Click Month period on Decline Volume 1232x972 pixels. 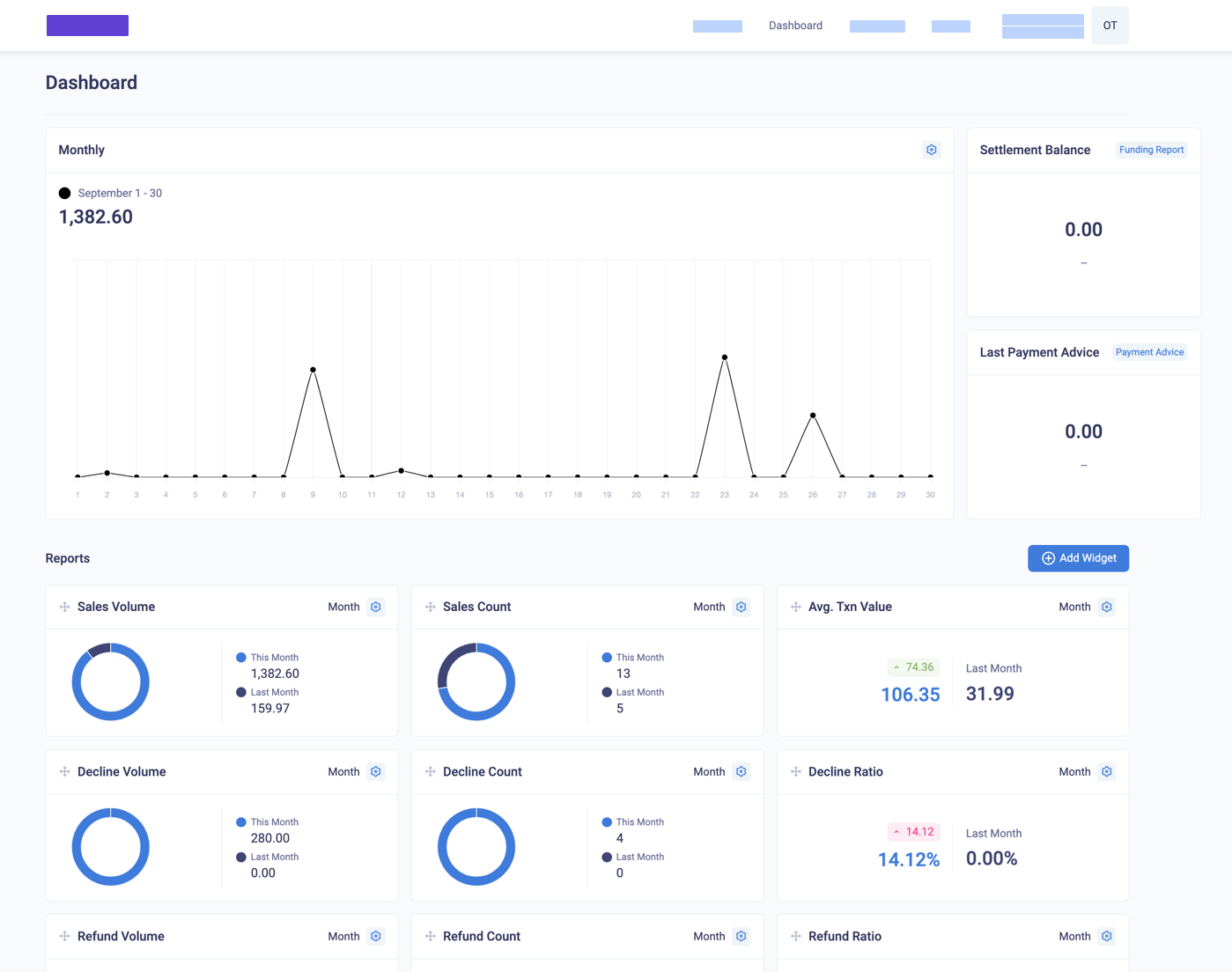(343, 771)
